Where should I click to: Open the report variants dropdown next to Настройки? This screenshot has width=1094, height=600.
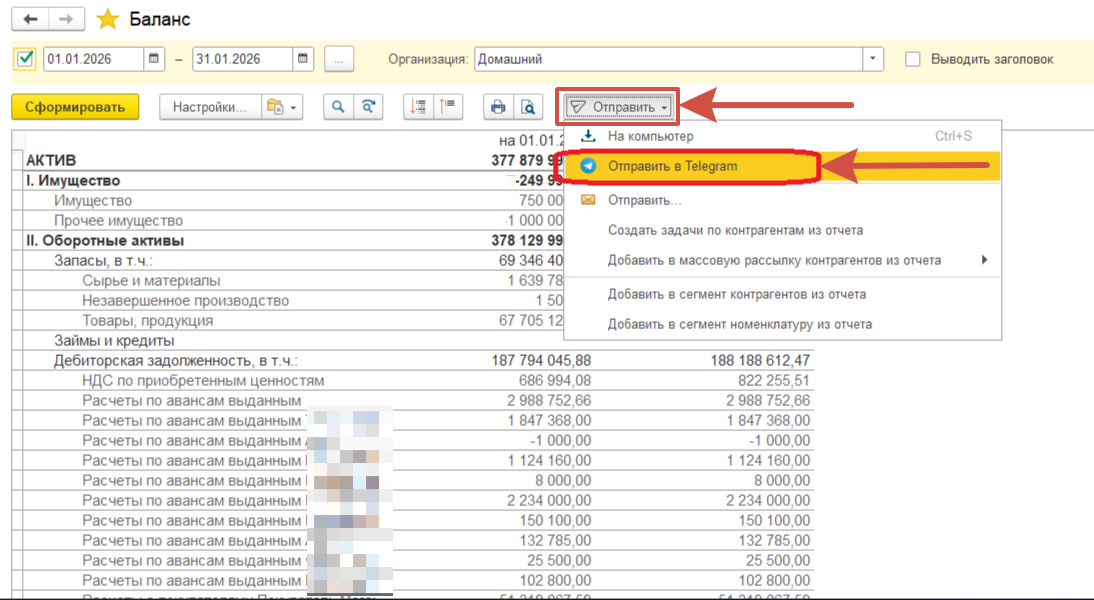(x=281, y=107)
